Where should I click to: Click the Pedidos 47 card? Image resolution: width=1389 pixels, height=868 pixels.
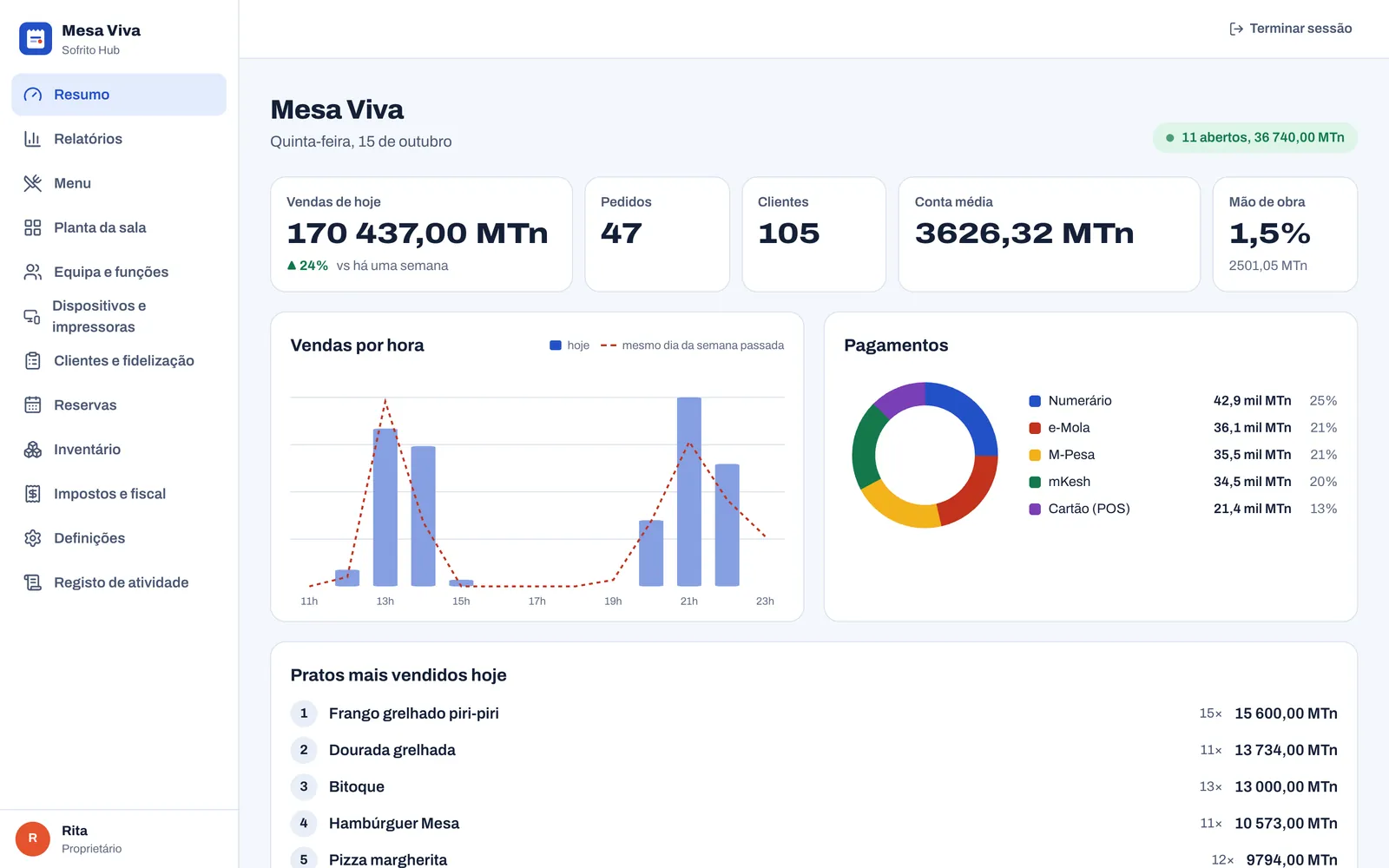click(657, 234)
